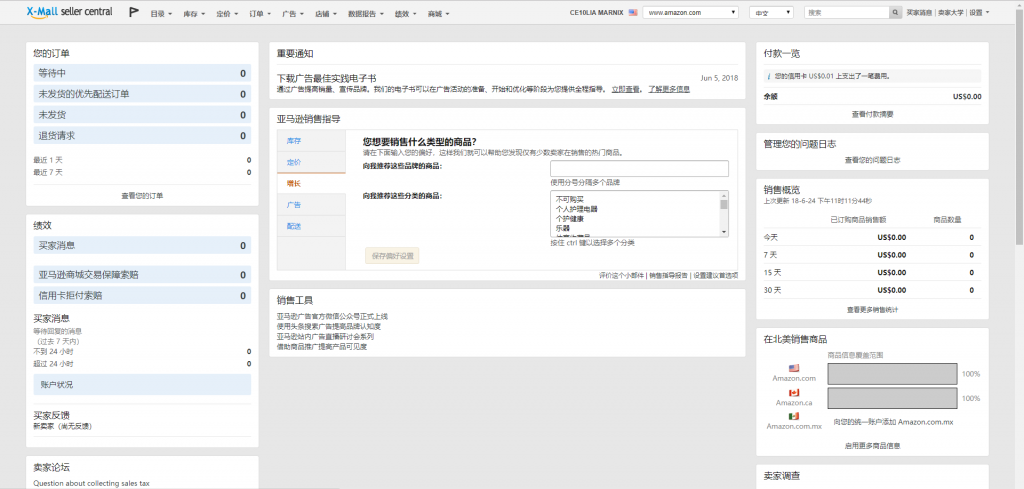Open 借助商品推广提高产品可见度 link
The image size is (1024, 489).
click(x=322, y=347)
